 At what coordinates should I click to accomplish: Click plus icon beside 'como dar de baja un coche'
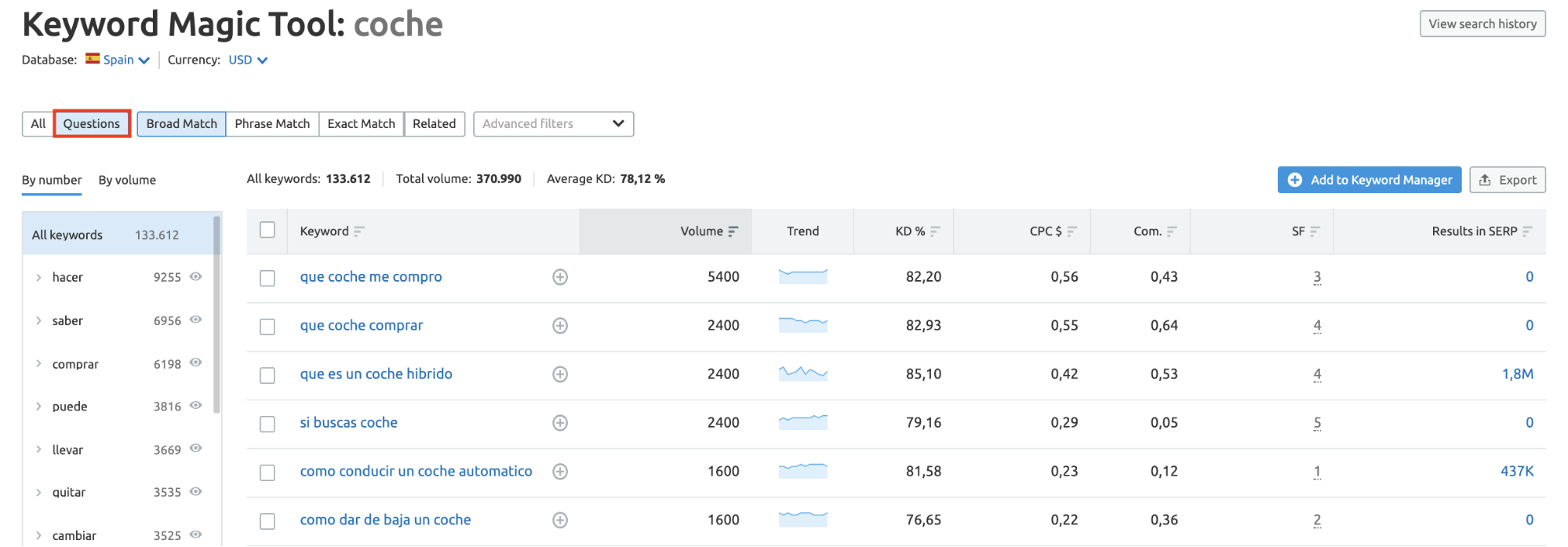(559, 520)
